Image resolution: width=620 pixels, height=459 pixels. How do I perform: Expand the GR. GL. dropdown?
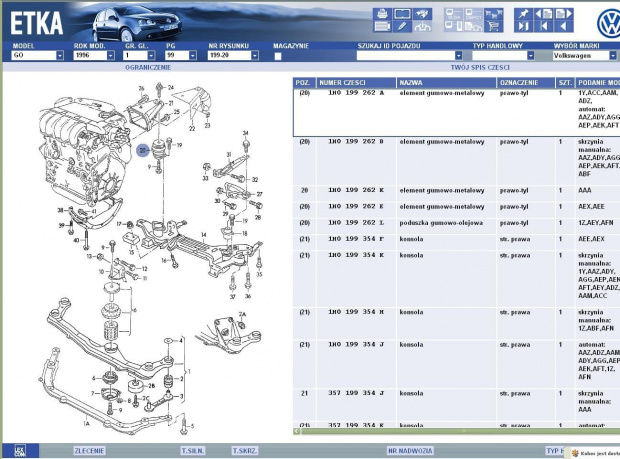point(151,55)
